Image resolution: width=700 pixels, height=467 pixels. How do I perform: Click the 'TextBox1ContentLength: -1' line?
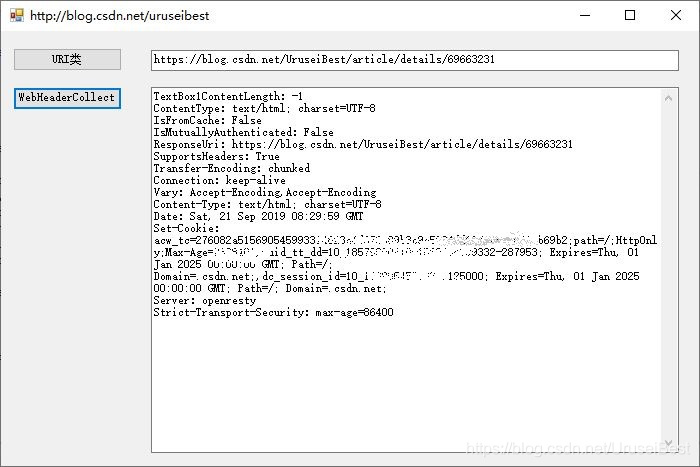click(228, 96)
